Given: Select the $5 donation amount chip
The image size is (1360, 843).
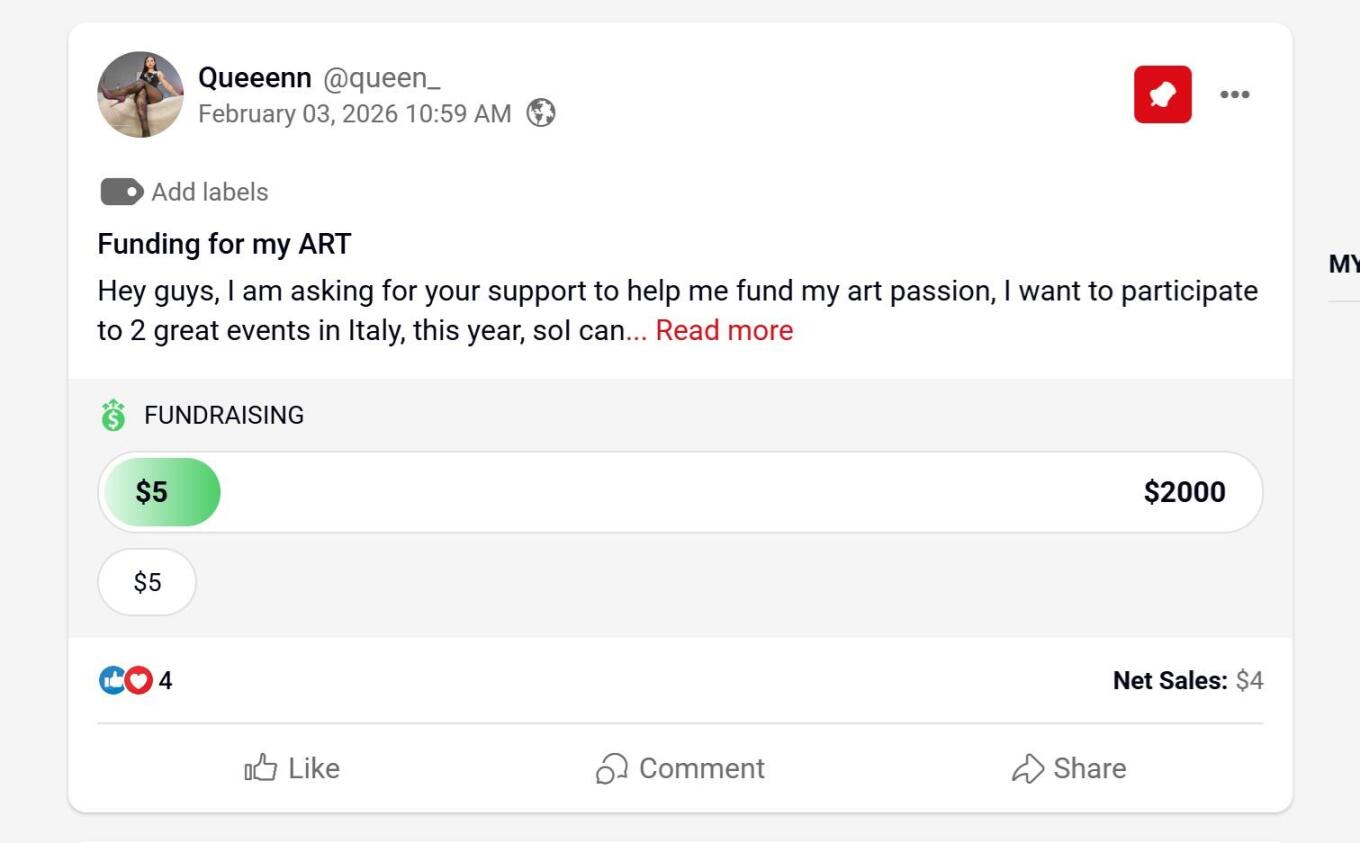Looking at the screenshot, I should point(147,582).
